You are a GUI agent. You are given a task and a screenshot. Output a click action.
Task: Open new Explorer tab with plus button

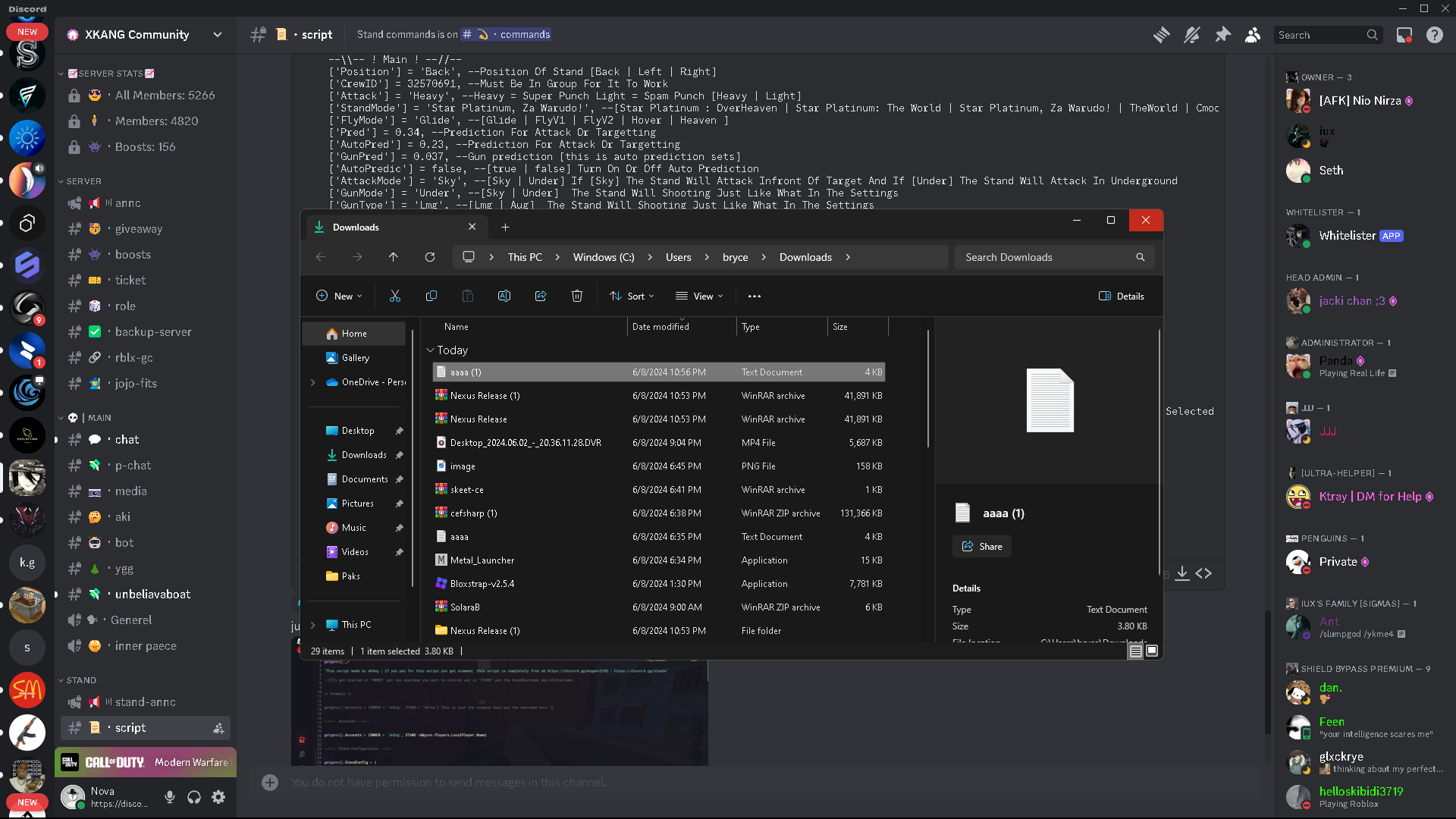(x=505, y=227)
